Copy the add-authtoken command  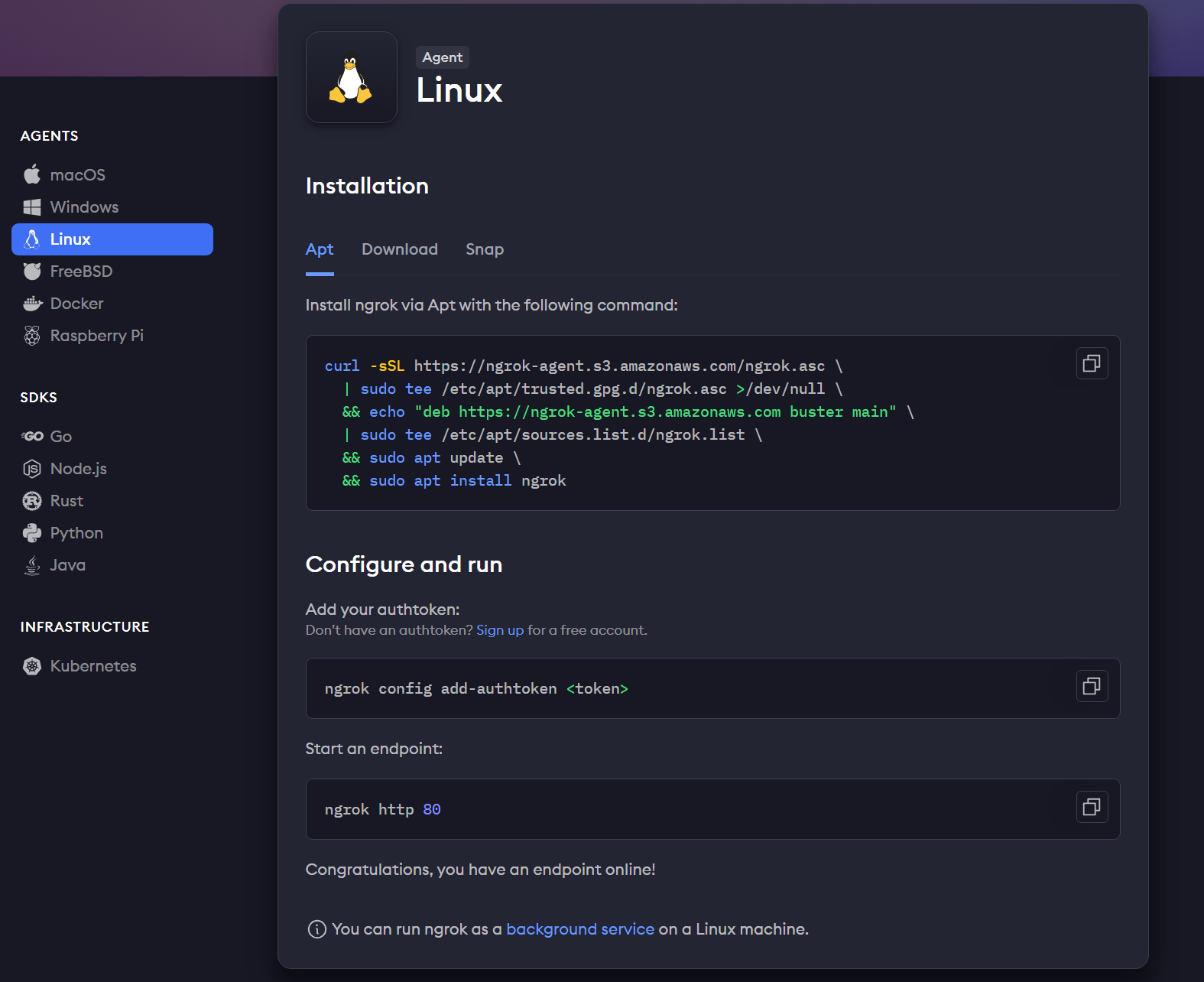[1092, 686]
